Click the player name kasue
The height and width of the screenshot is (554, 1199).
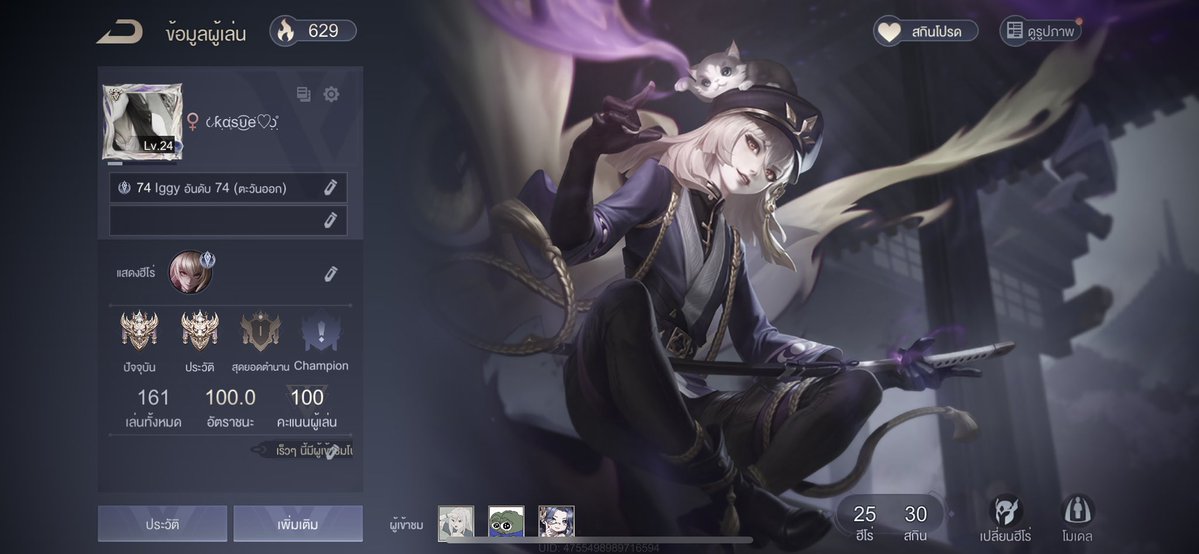pos(241,122)
